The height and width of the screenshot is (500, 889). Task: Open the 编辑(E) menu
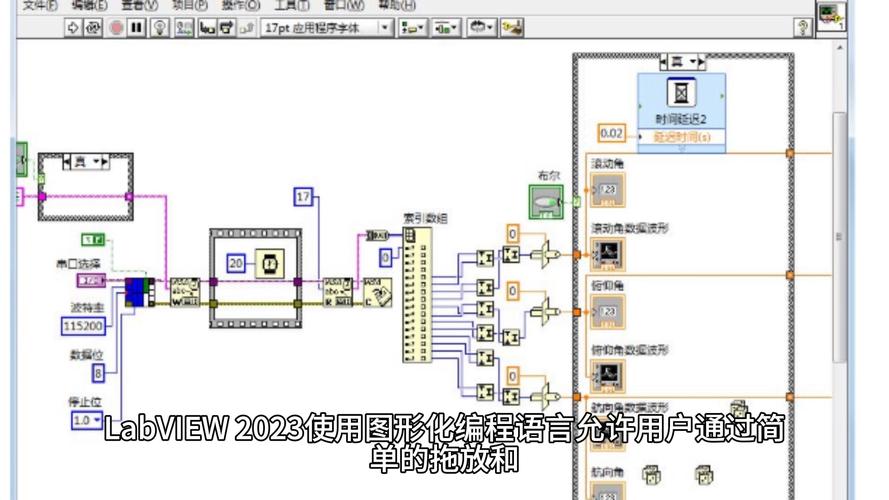(90, 5)
